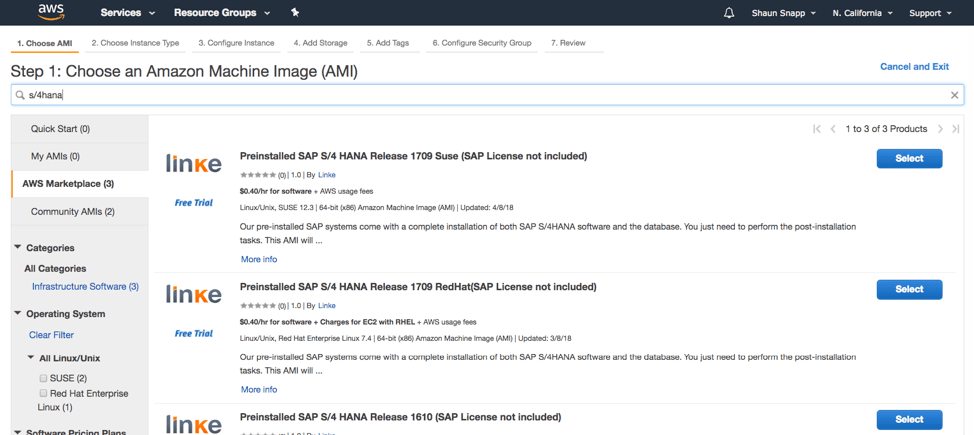Screen dimensions: 974x435
Task: Go to next page of results
Action: click(940, 129)
